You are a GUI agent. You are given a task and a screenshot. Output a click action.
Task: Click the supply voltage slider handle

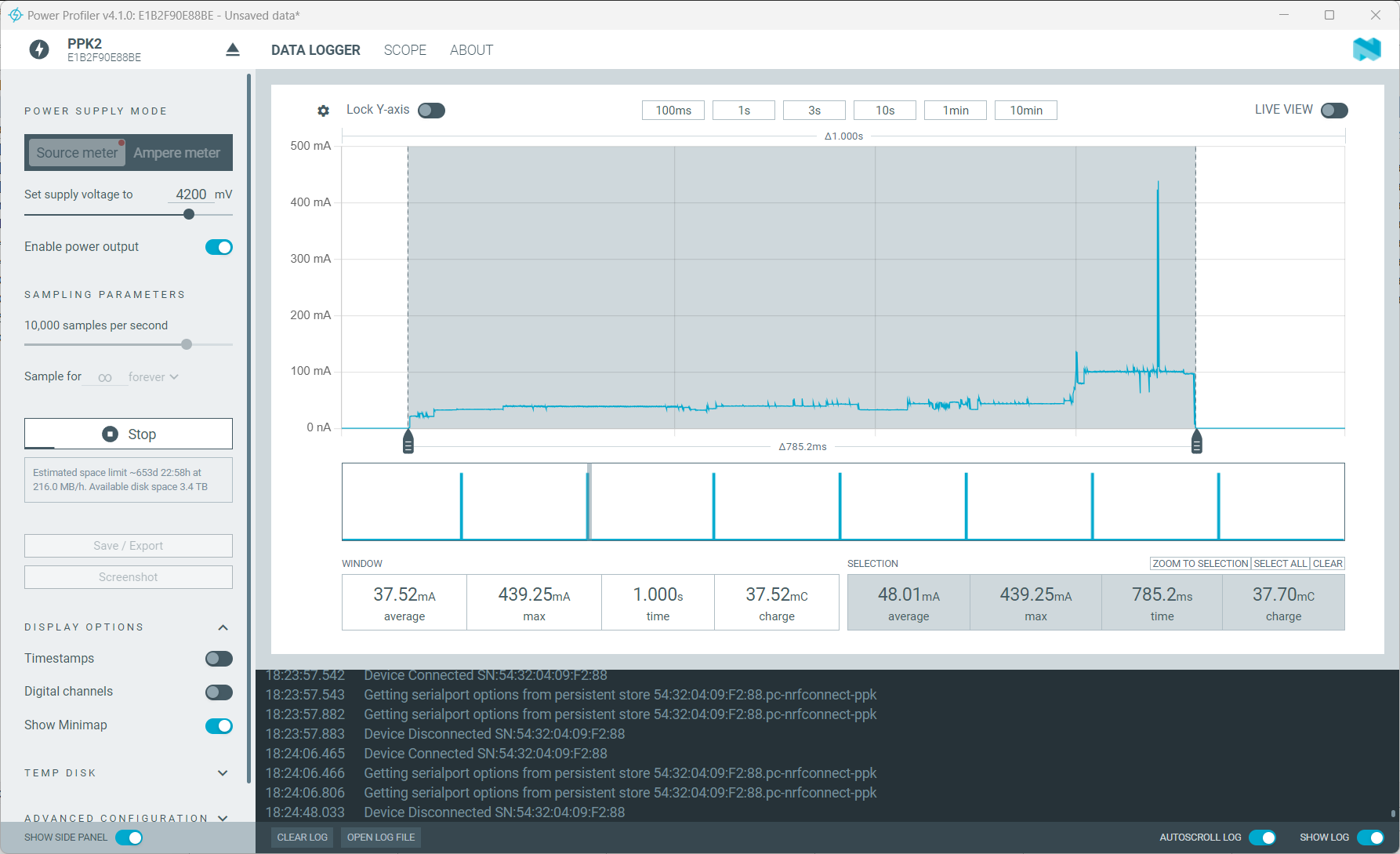pyautogui.click(x=189, y=214)
